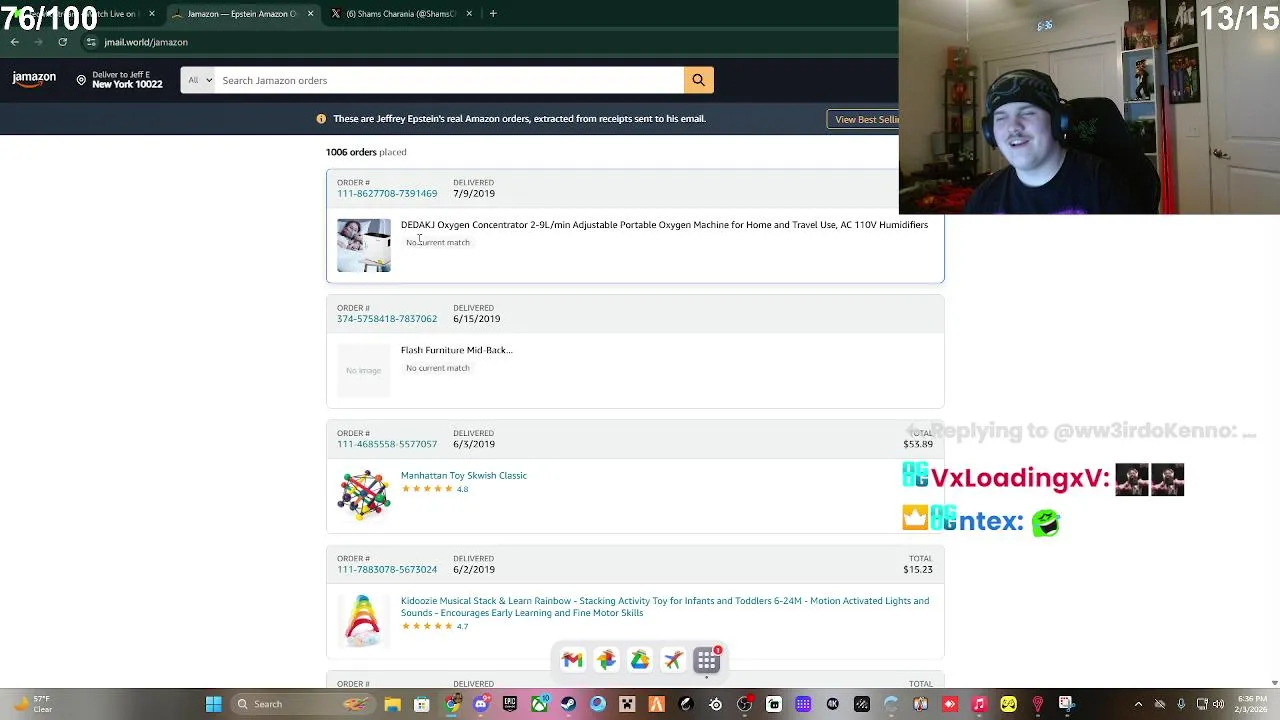Screen dimensions: 1280x720
Task: Close the Shams Charania tab
Action: (470, 14)
